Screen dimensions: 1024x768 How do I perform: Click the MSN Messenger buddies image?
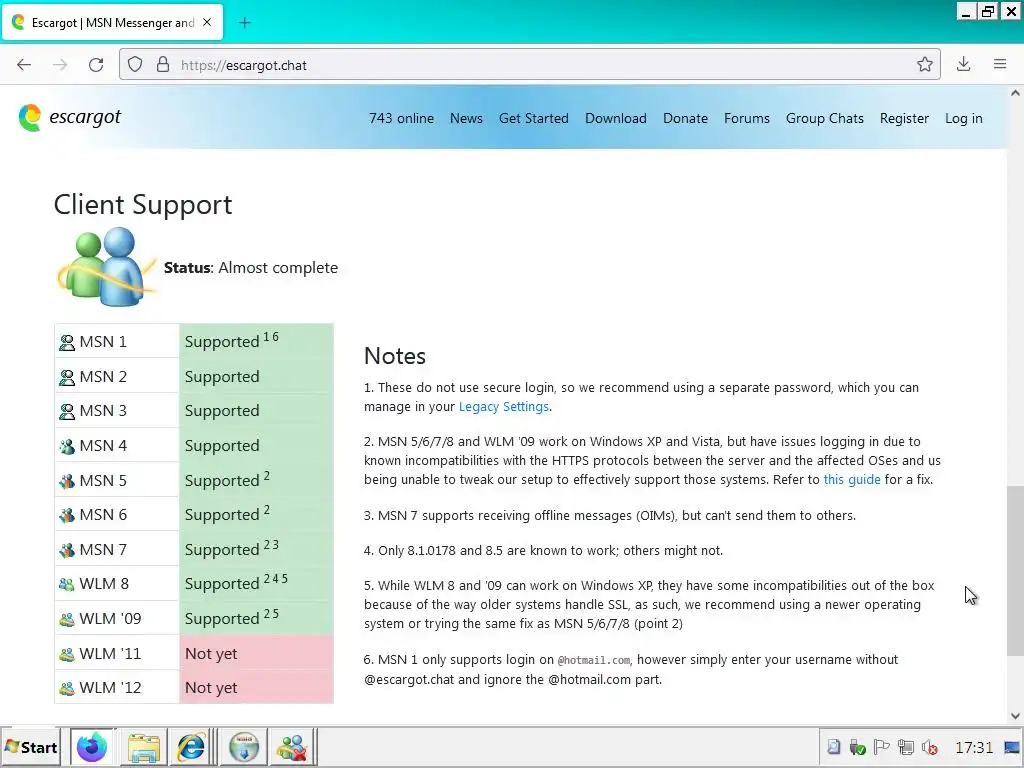107,266
